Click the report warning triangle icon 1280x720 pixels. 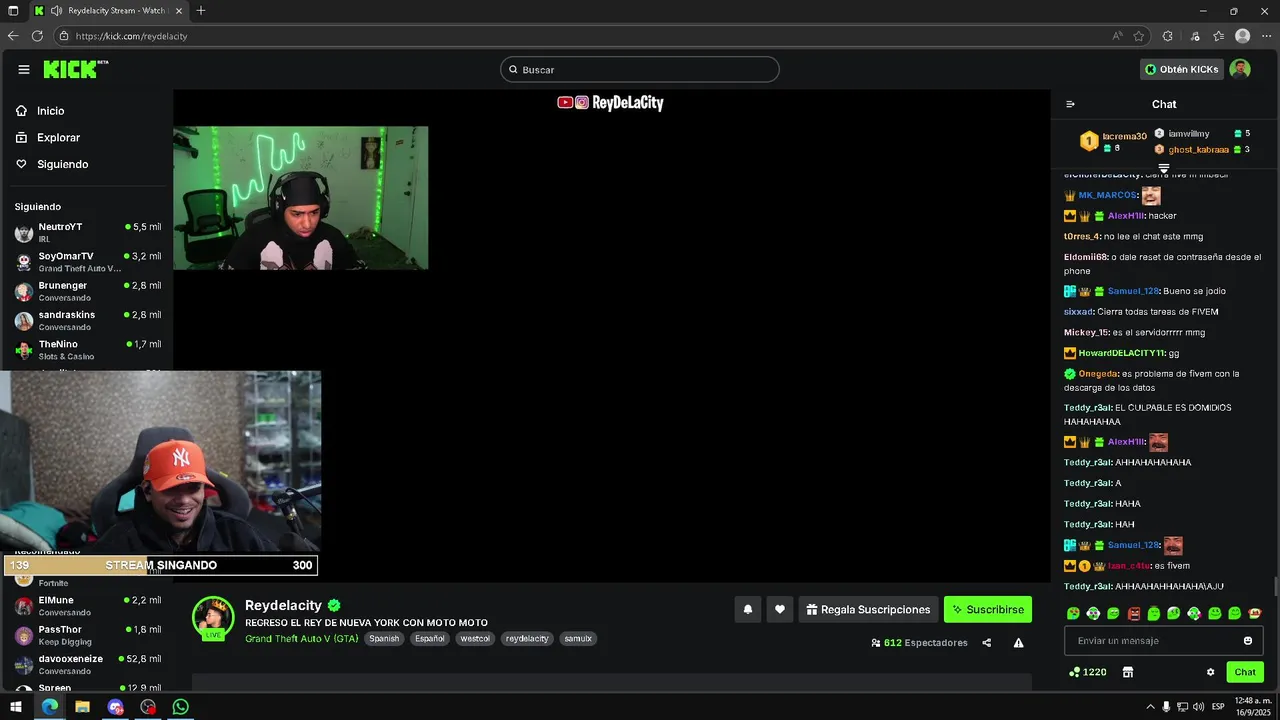1018,643
